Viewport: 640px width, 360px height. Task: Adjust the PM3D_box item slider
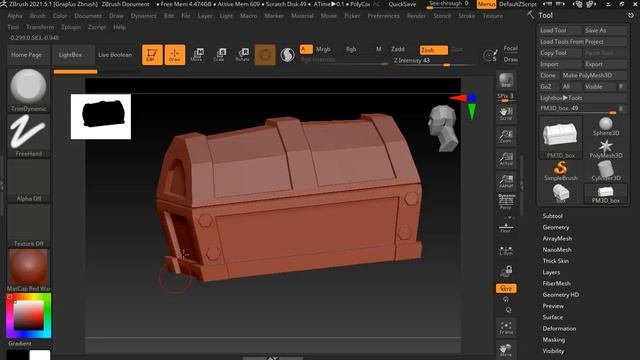[x=579, y=109]
